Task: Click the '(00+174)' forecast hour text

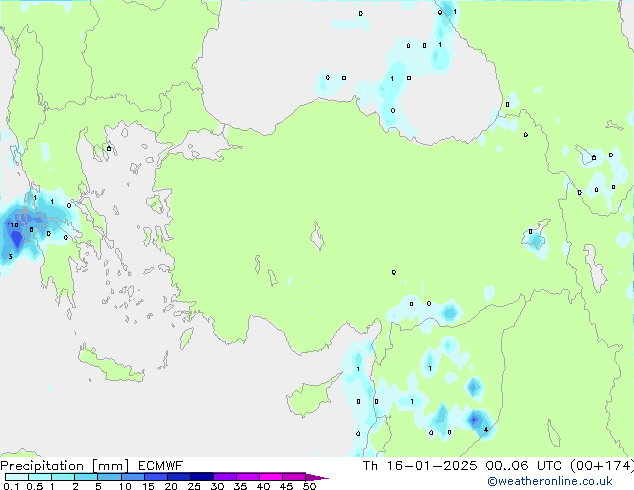Action: [602, 466]
